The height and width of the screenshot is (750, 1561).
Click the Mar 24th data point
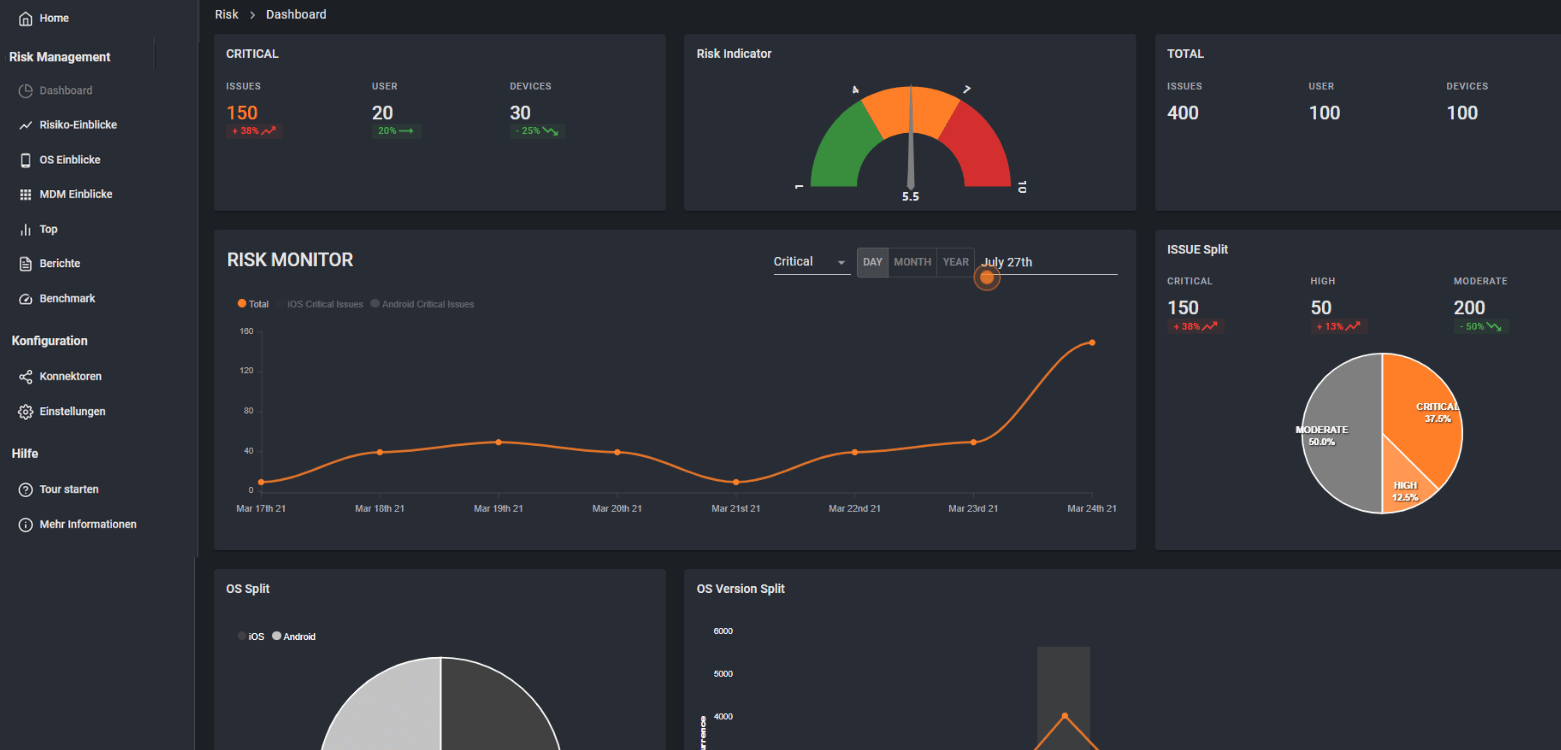click(x=1091, y=343)
